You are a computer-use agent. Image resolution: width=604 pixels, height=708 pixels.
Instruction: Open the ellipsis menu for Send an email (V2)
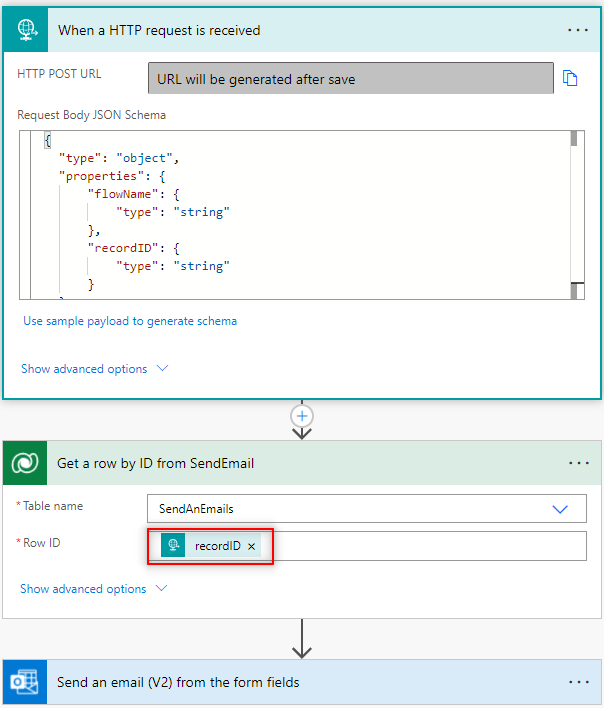click(x=578, y=682)
